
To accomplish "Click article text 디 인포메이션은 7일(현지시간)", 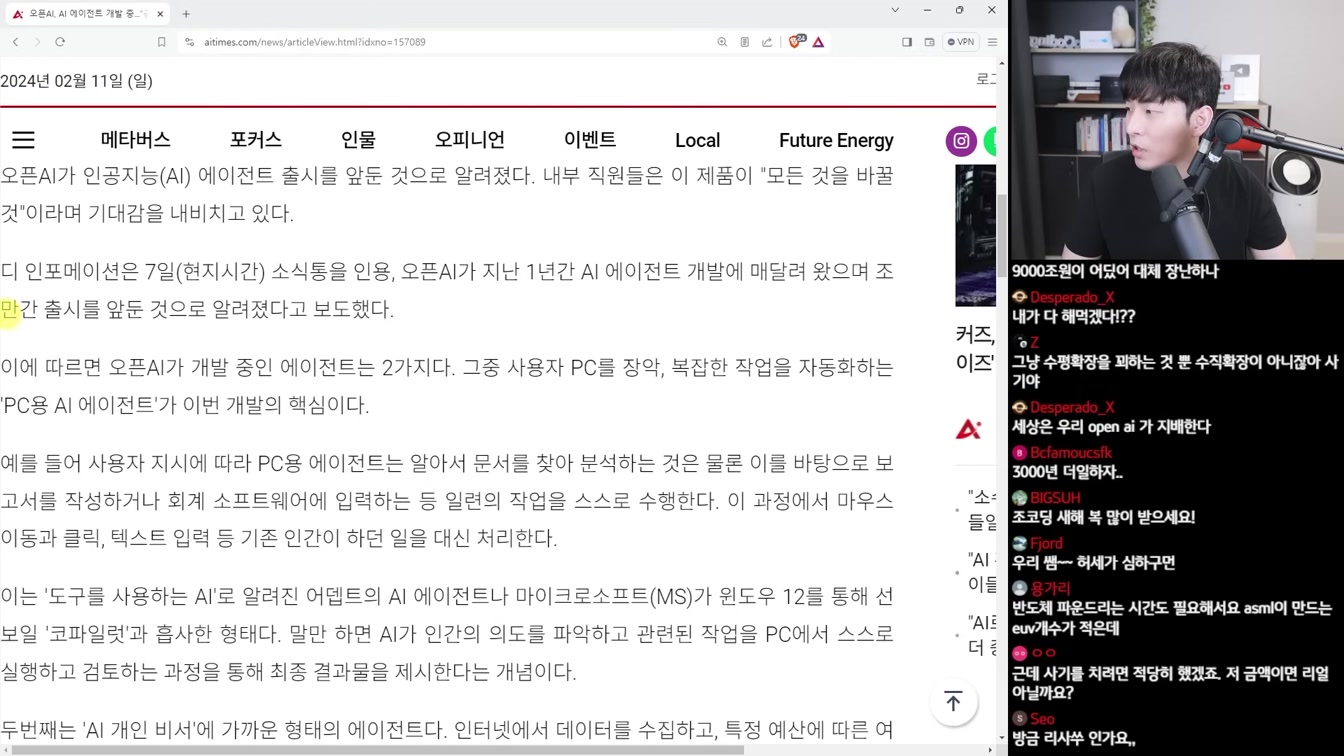I will pos(131,272).
